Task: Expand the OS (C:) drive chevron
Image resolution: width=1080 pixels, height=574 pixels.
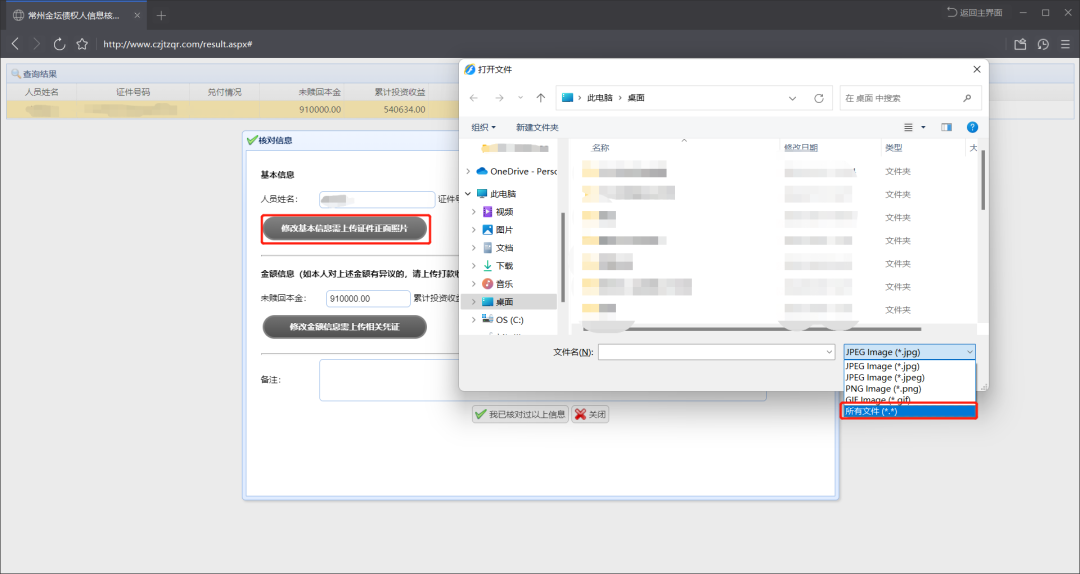Action: (x=474, y=320)
